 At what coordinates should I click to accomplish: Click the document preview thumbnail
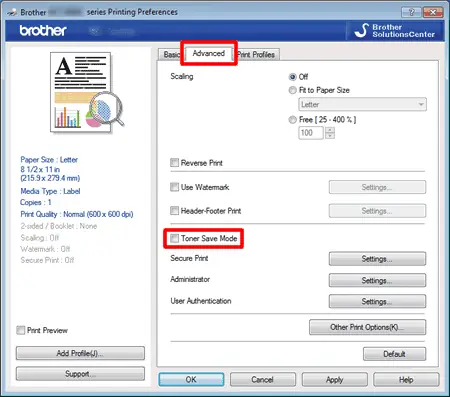87,92
